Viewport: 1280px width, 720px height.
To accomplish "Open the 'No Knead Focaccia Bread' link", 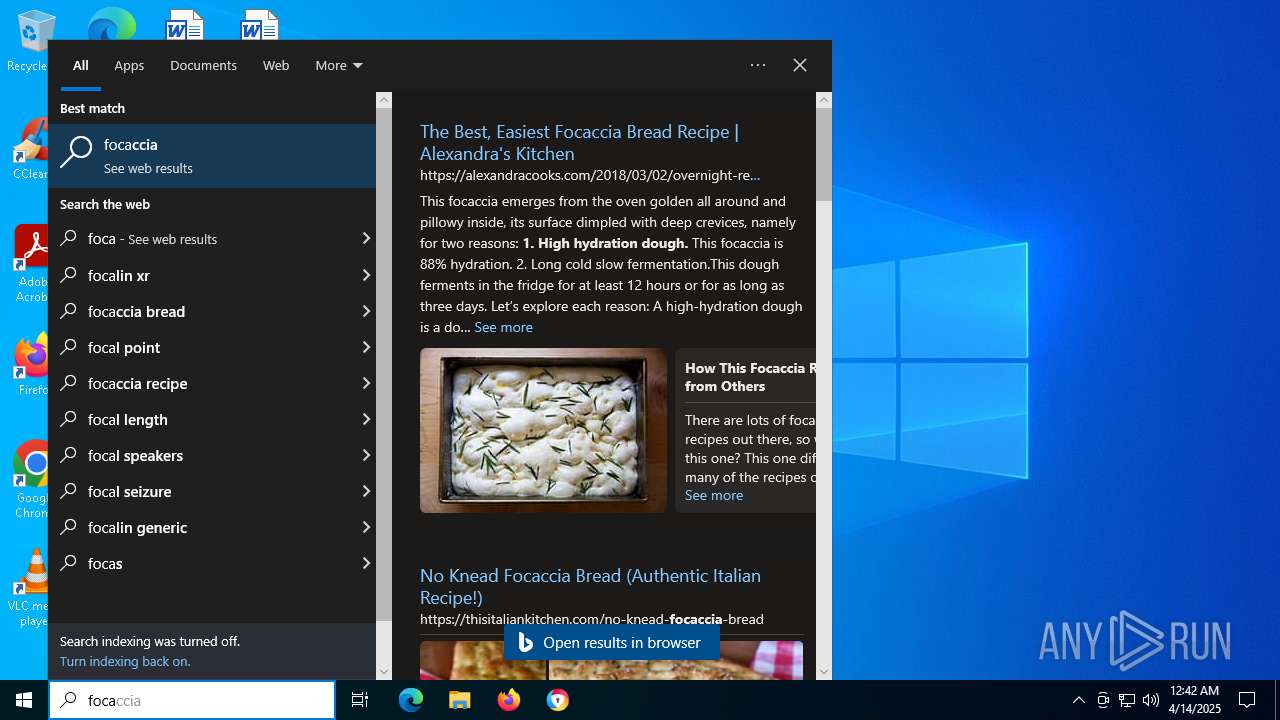I will coord(590,586).
